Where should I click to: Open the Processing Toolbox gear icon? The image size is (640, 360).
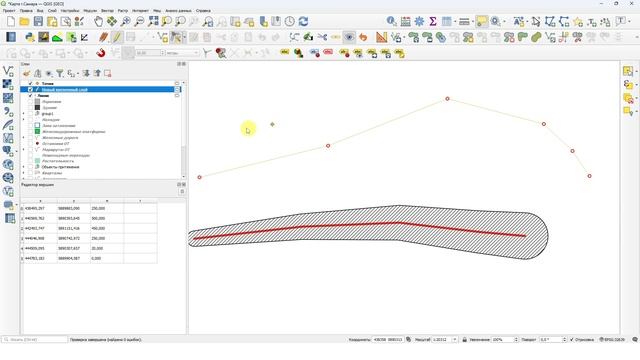(x=419, y=22)
